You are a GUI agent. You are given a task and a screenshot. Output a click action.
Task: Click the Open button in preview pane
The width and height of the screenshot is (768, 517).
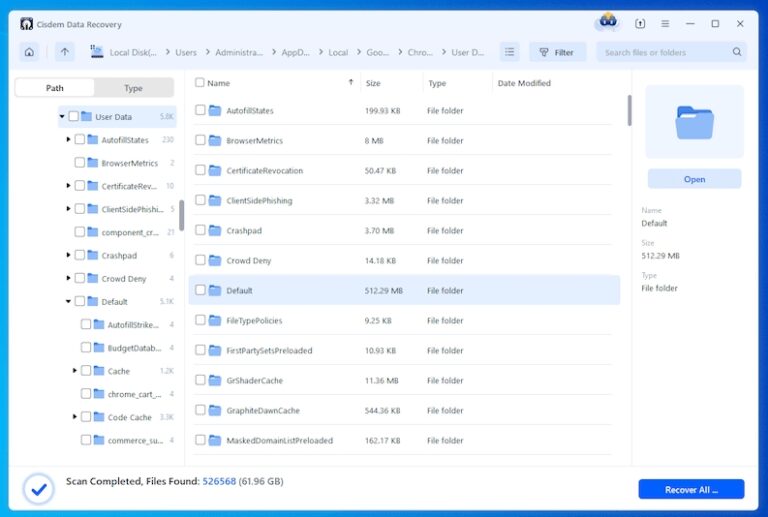click(694, 179)
